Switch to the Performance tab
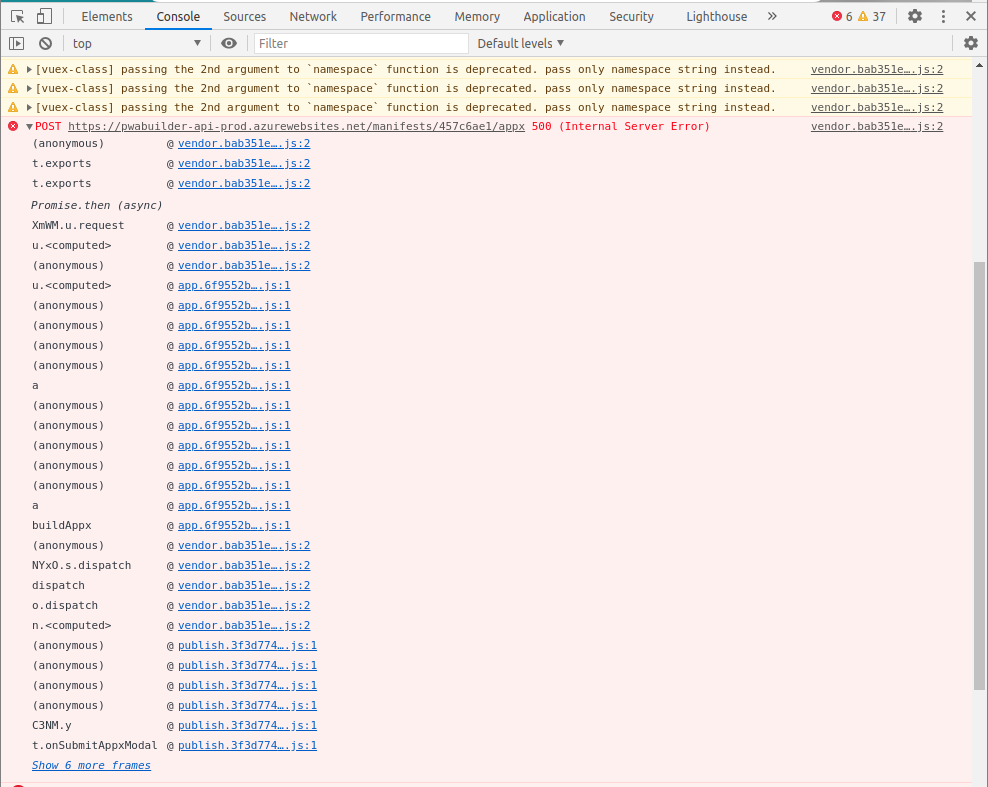Image resolution: width=988 pixels, height=787 pixels. pyautogui.click(x=396, y=16)
